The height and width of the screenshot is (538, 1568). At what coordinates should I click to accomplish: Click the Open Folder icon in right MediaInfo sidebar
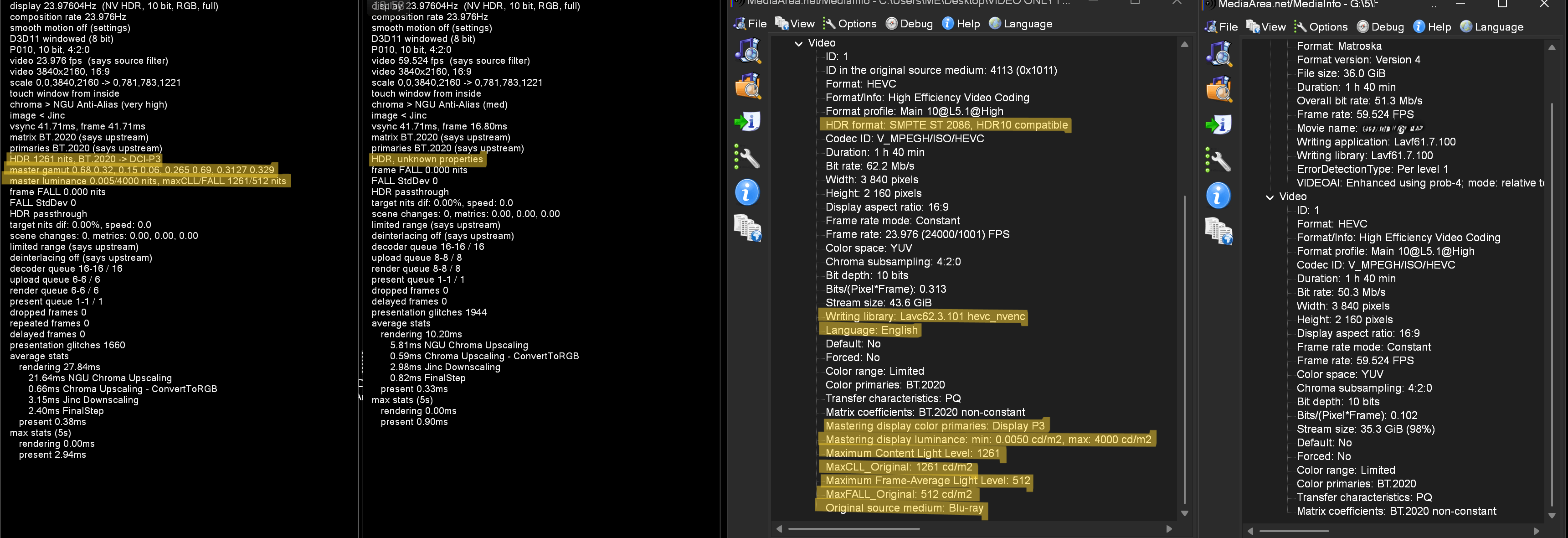coord(1218,89)
